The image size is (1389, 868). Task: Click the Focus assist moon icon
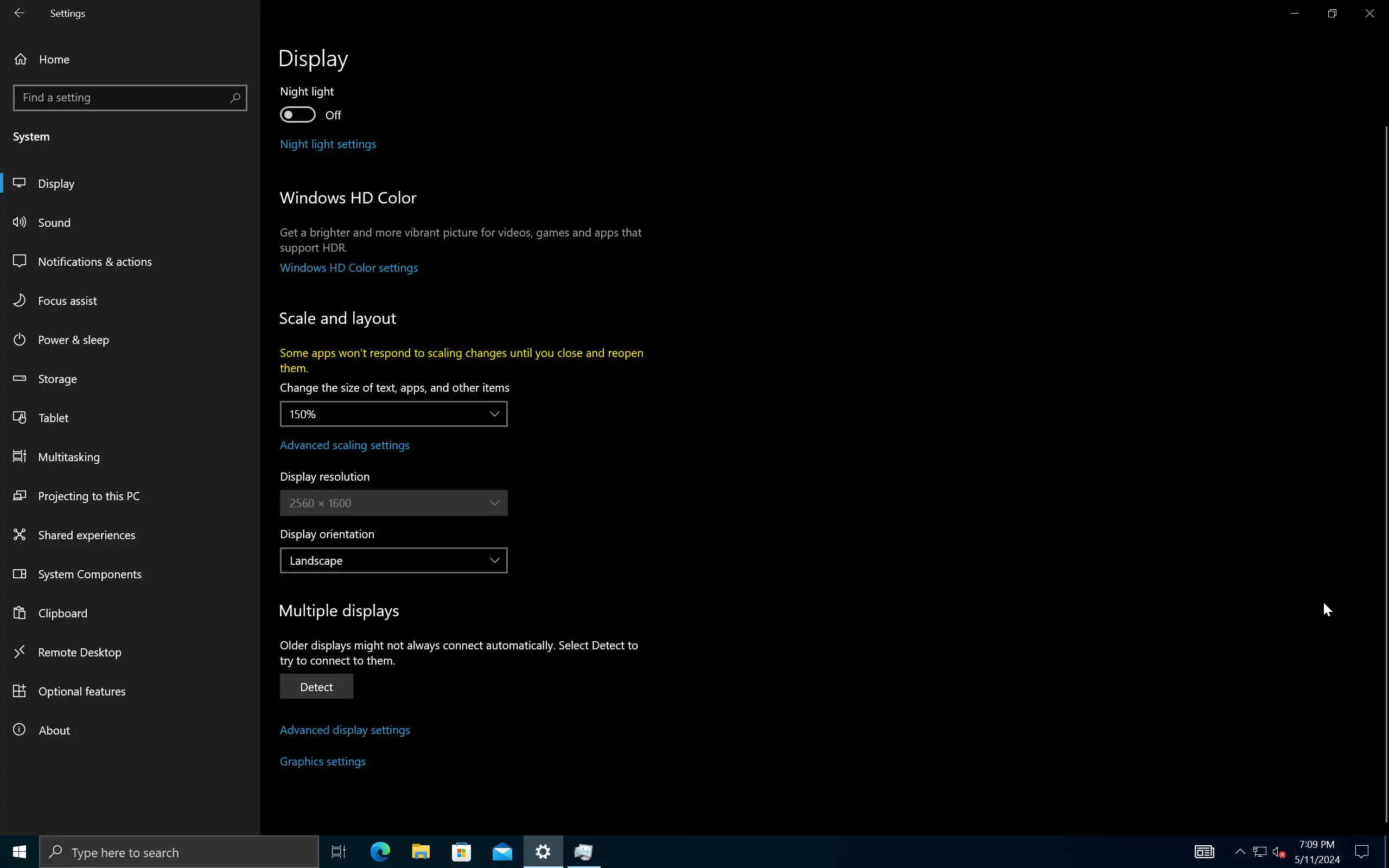tap(20, 300)
